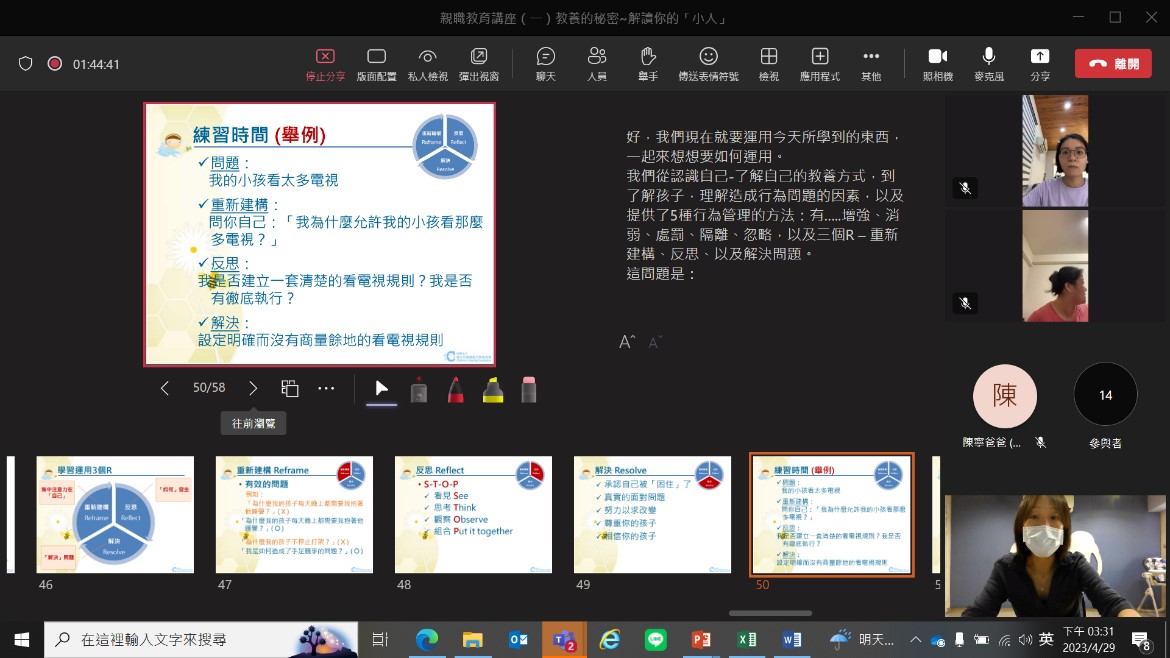Jump to slide 47 thumbnail

[294, 514]
